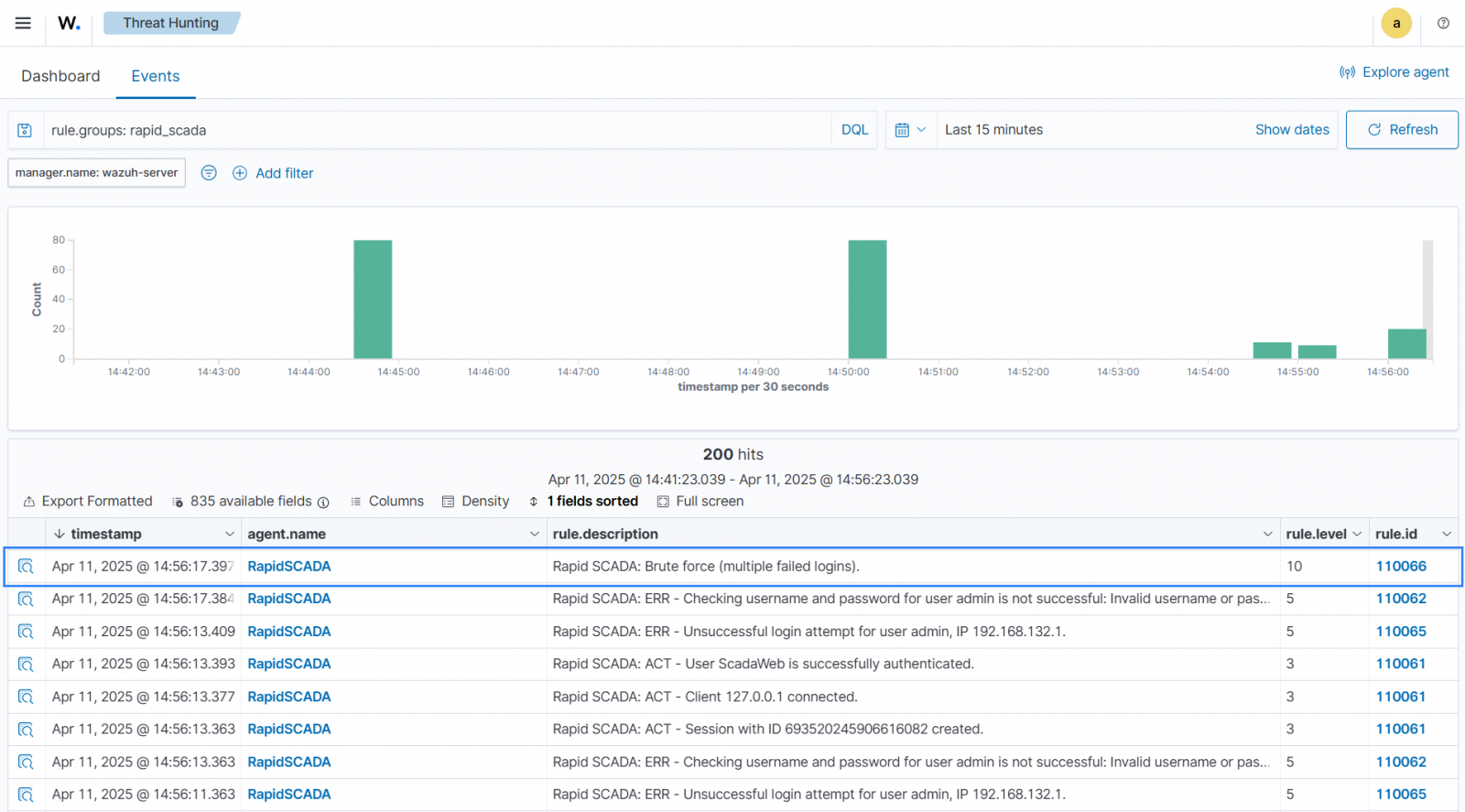Inspect document at 14:56:11.363 row
This screenshot has width=1465, height=812.
pyautogui.click(x=26, y=795)
